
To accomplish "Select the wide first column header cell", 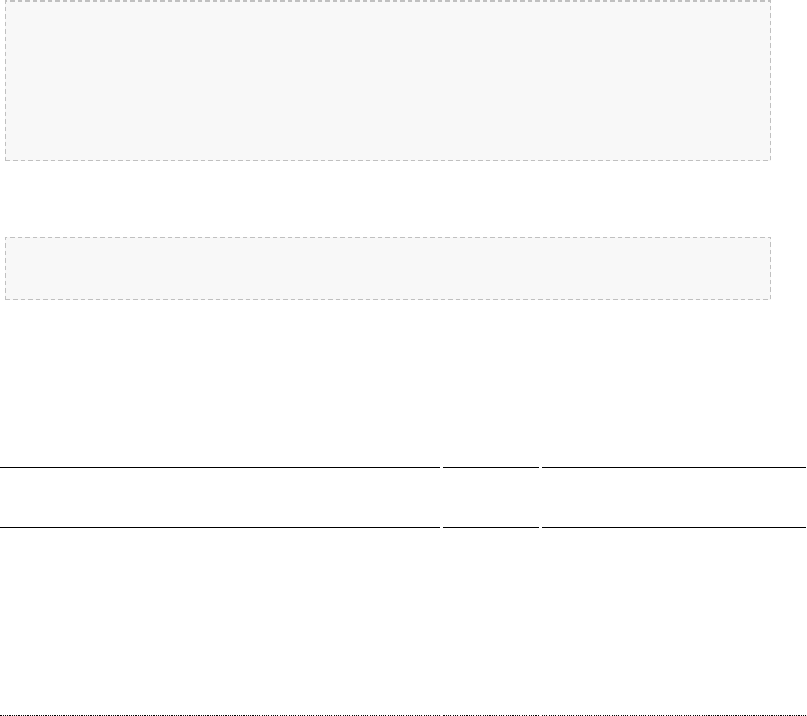I will pos(220,497).
